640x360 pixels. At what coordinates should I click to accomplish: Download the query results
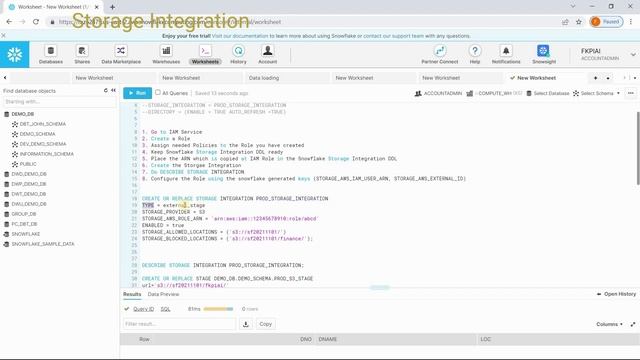coord(246,324)
